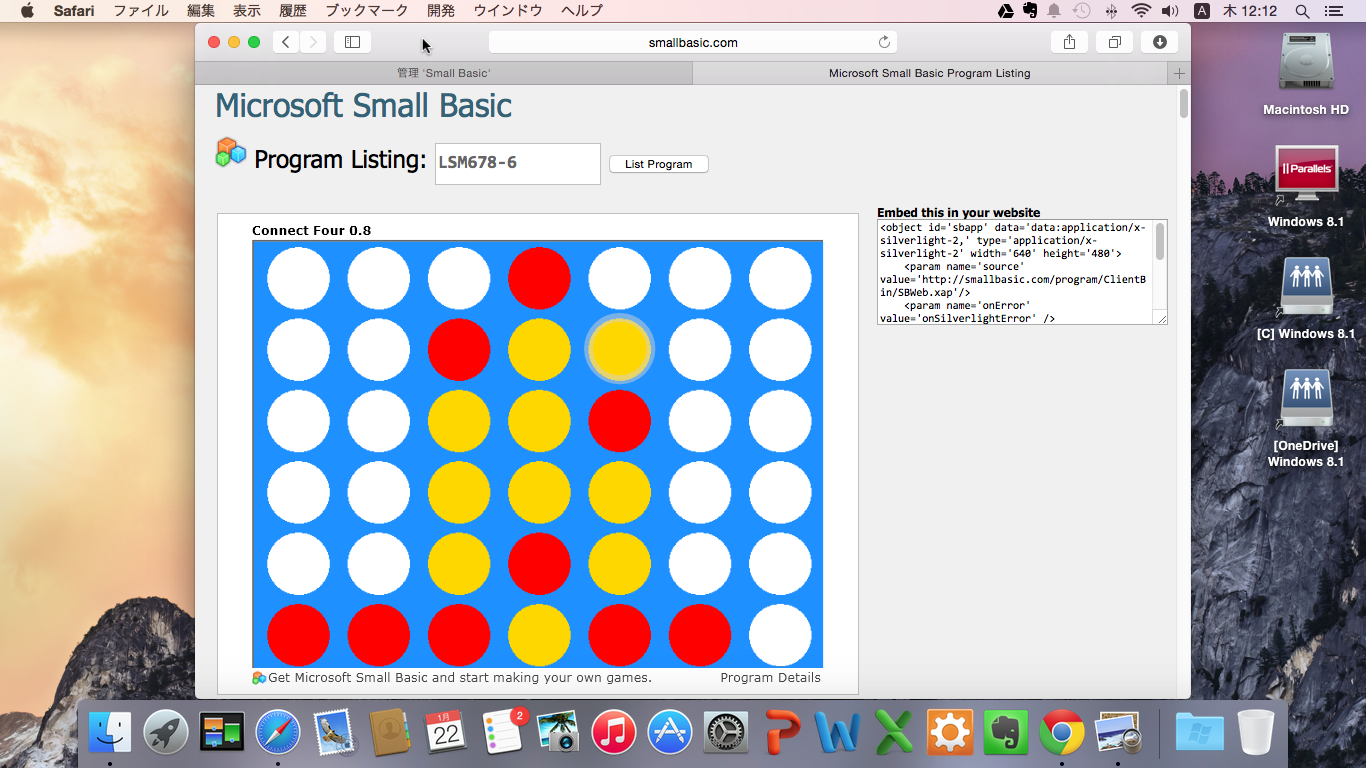The width and height of the screenshot is (1366, 768).
Task: Open Evernote elephant icon in the Dock
Action: click(1006, 733)
